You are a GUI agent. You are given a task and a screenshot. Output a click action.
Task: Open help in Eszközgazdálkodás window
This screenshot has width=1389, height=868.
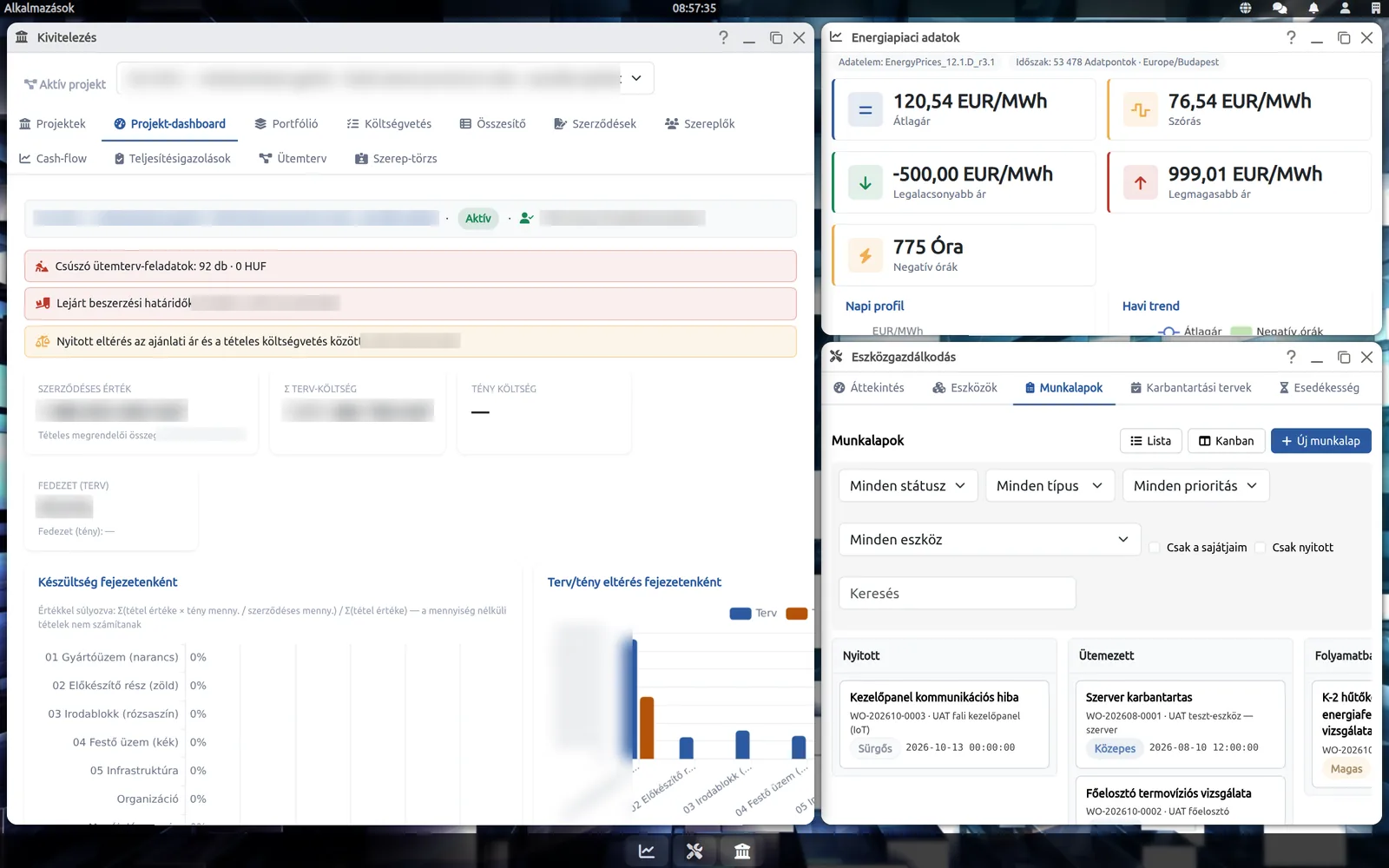pos(1291,357)
